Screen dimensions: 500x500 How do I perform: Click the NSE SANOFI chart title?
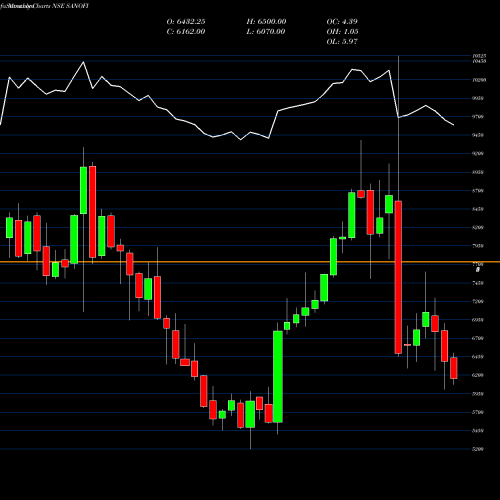44,6
